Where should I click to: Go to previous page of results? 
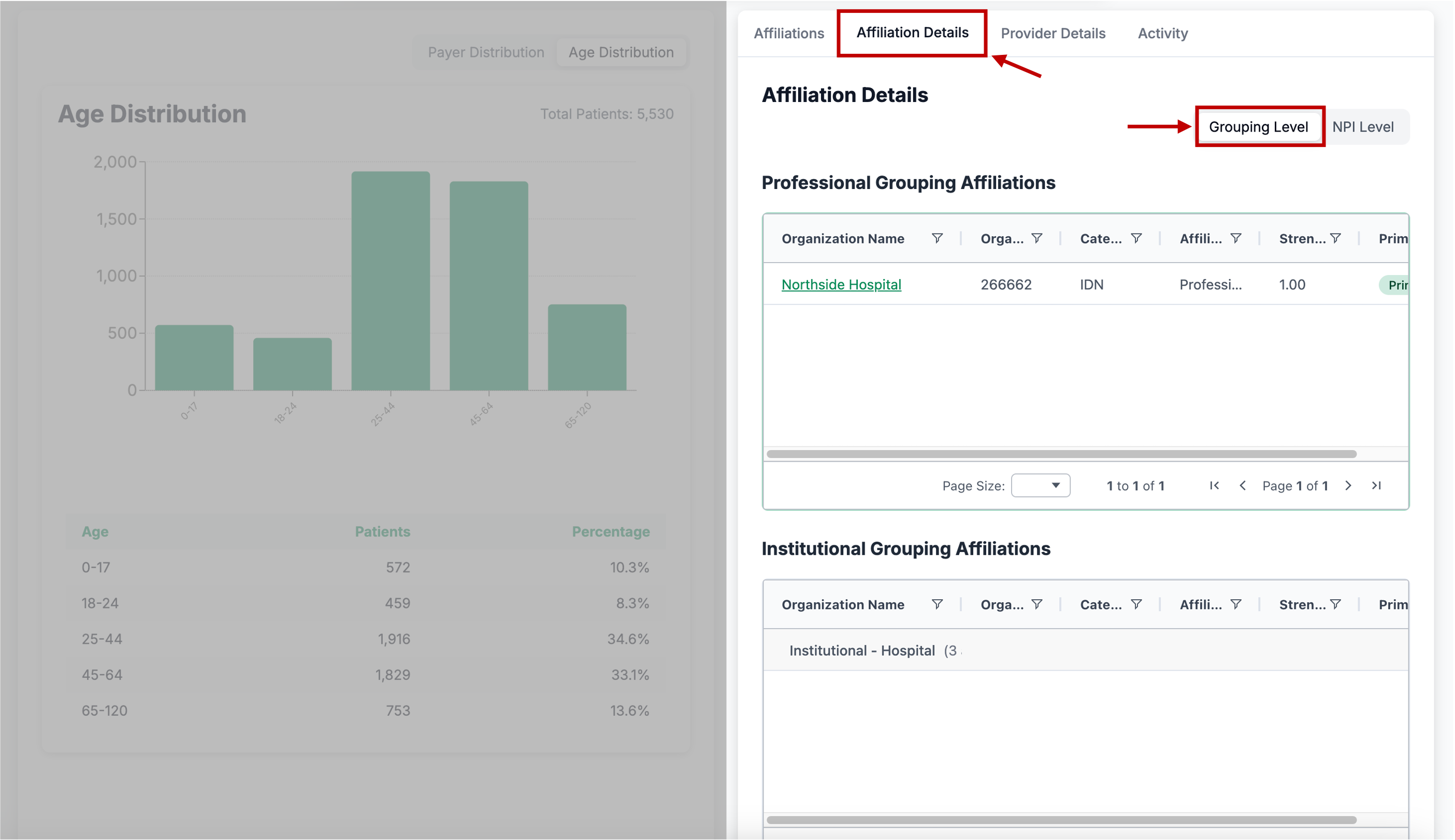(x=1242, y=486)
